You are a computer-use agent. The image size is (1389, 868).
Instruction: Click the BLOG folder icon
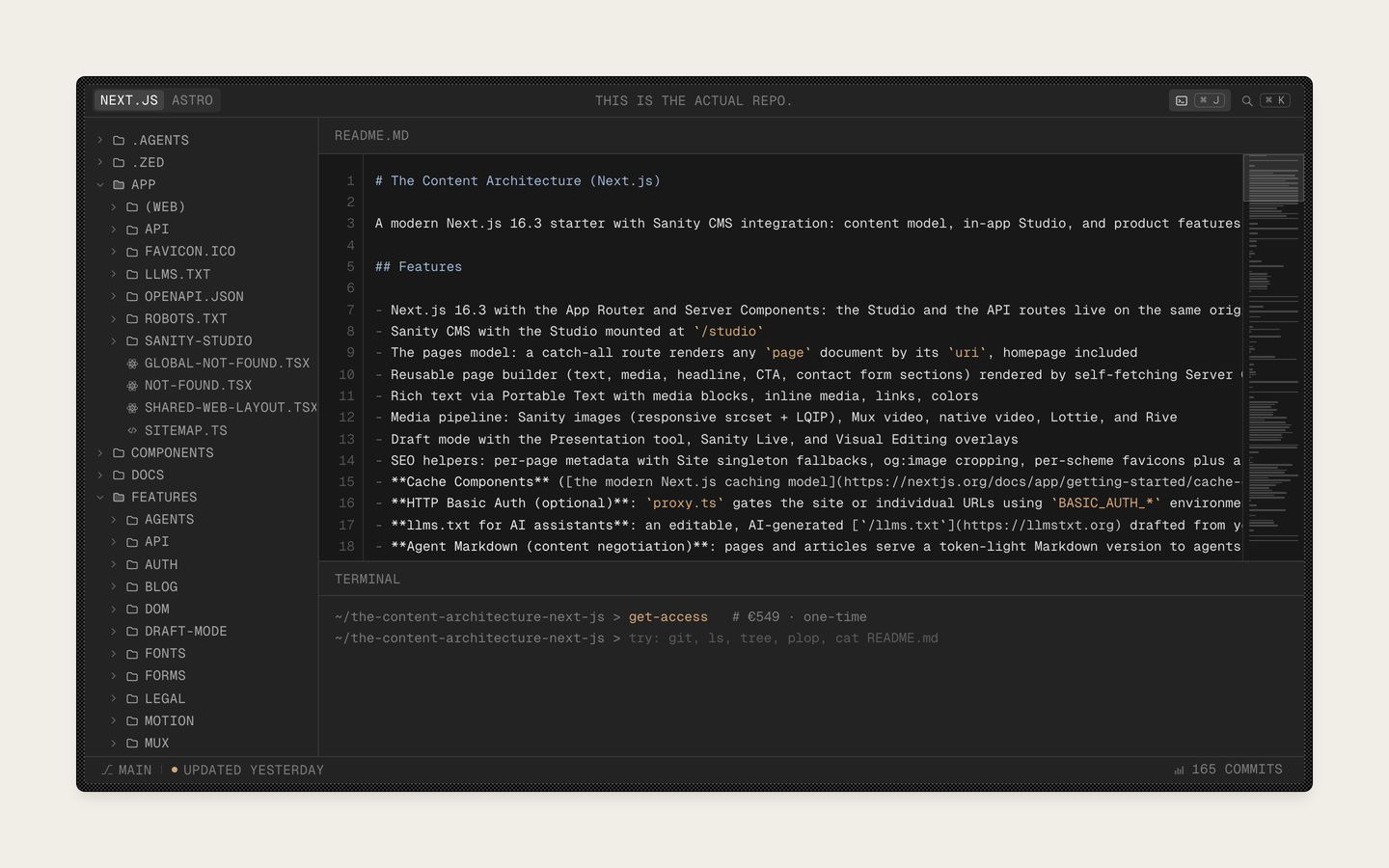tap(132, 586)
